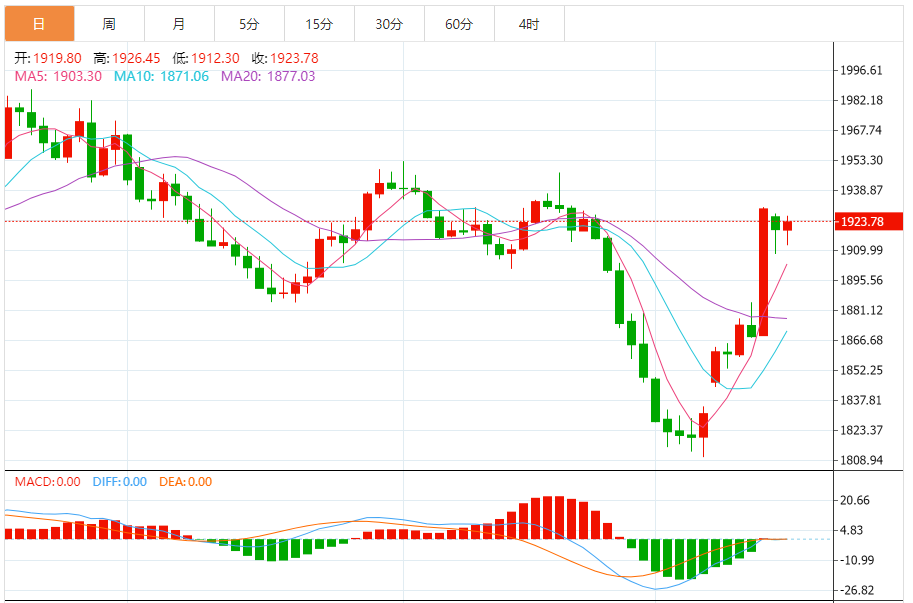Click the low price 1912.30 value
The width and height of the screenshot is (913, 603).
pyautogui.click(x=215, y=58)
